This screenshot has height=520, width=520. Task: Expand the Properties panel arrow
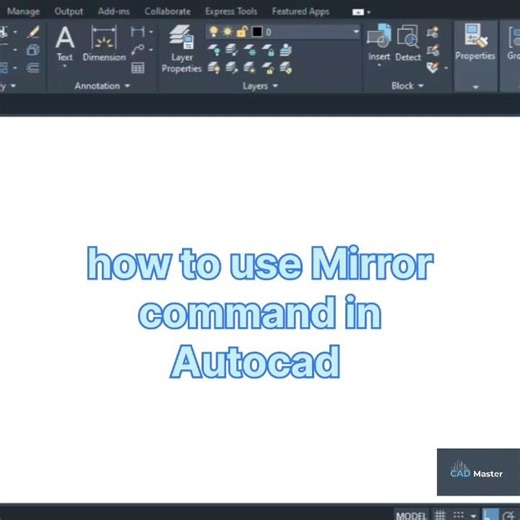point(475,87)
